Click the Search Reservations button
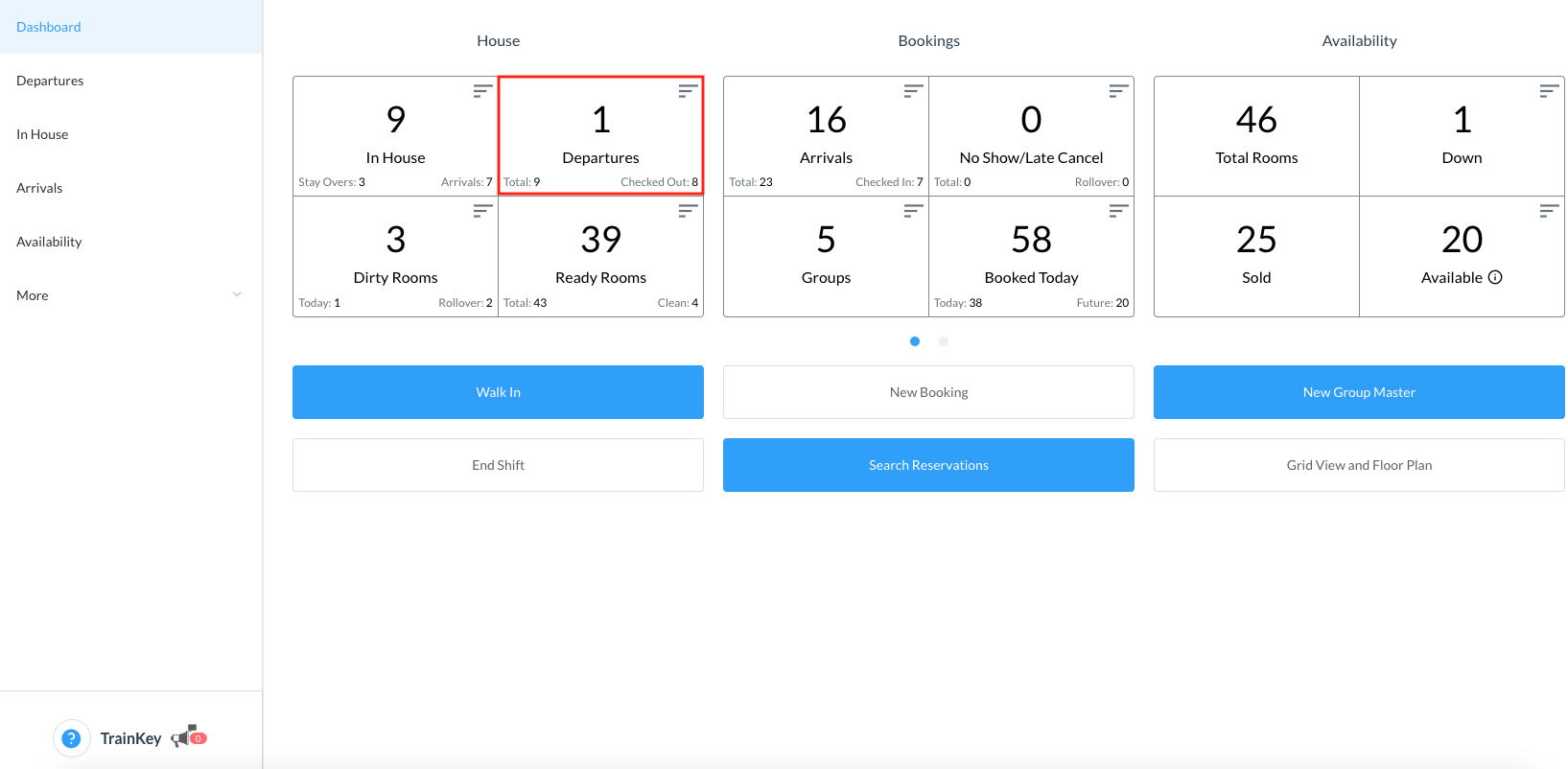The image size is (1568, 769). click(928, 465)
